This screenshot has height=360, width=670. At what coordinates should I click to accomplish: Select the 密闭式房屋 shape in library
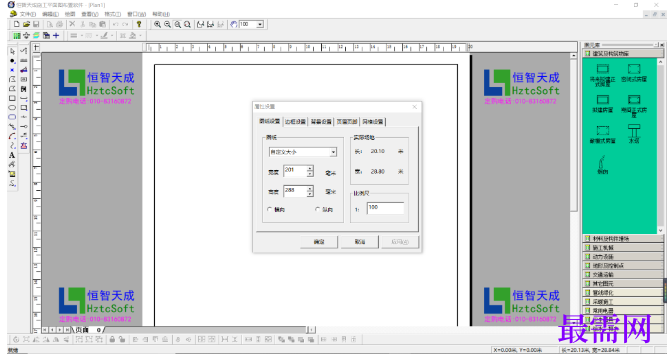point(634,72)
